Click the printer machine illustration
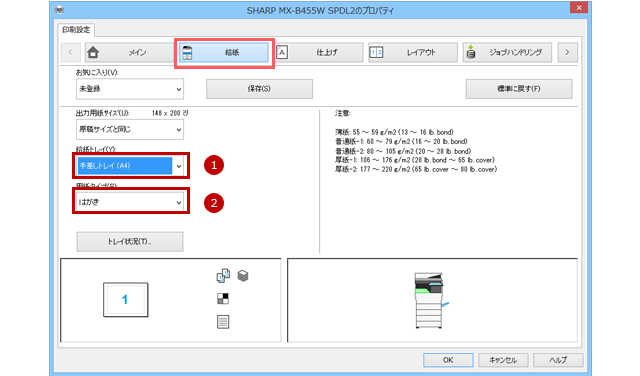640x376 pixels. 431,300
